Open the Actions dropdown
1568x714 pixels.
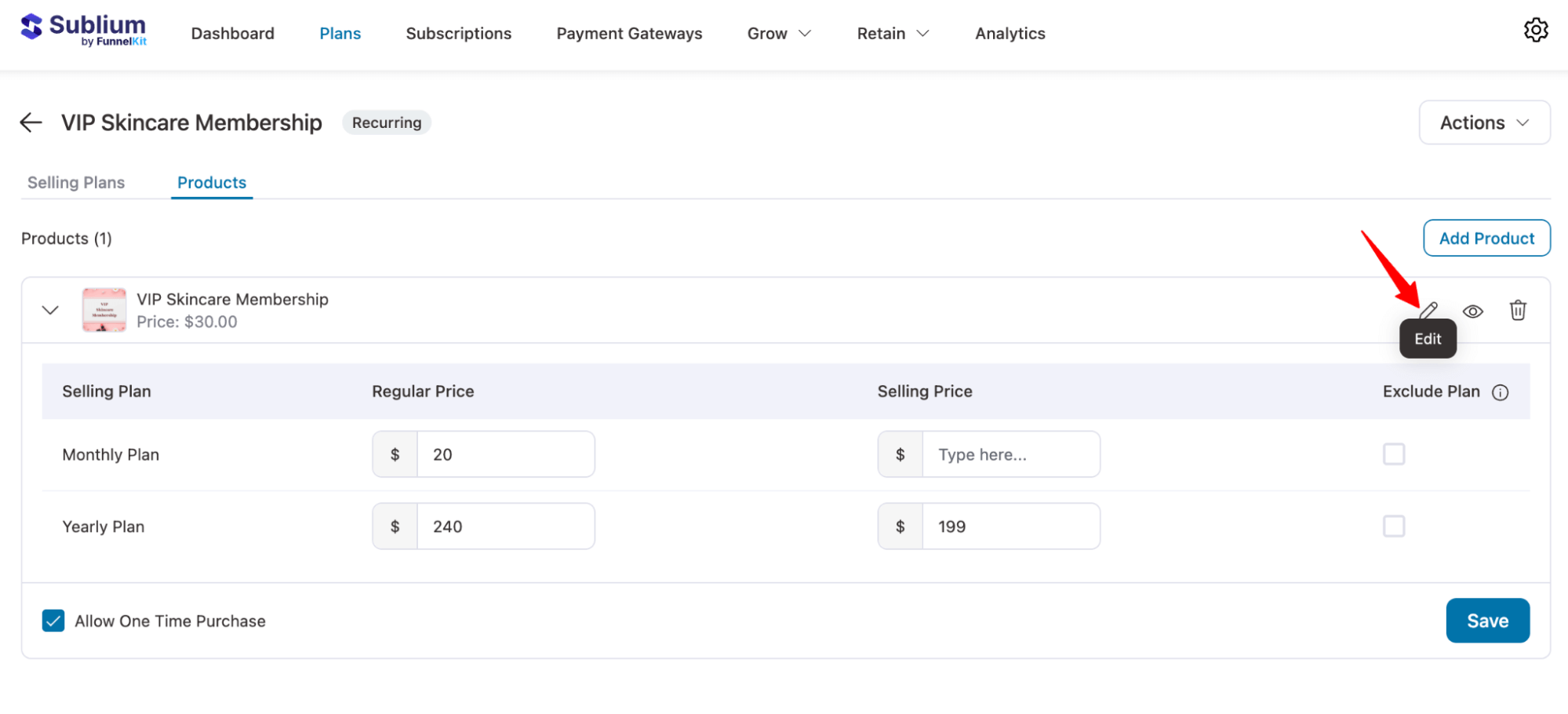(x=1483, y=122)
